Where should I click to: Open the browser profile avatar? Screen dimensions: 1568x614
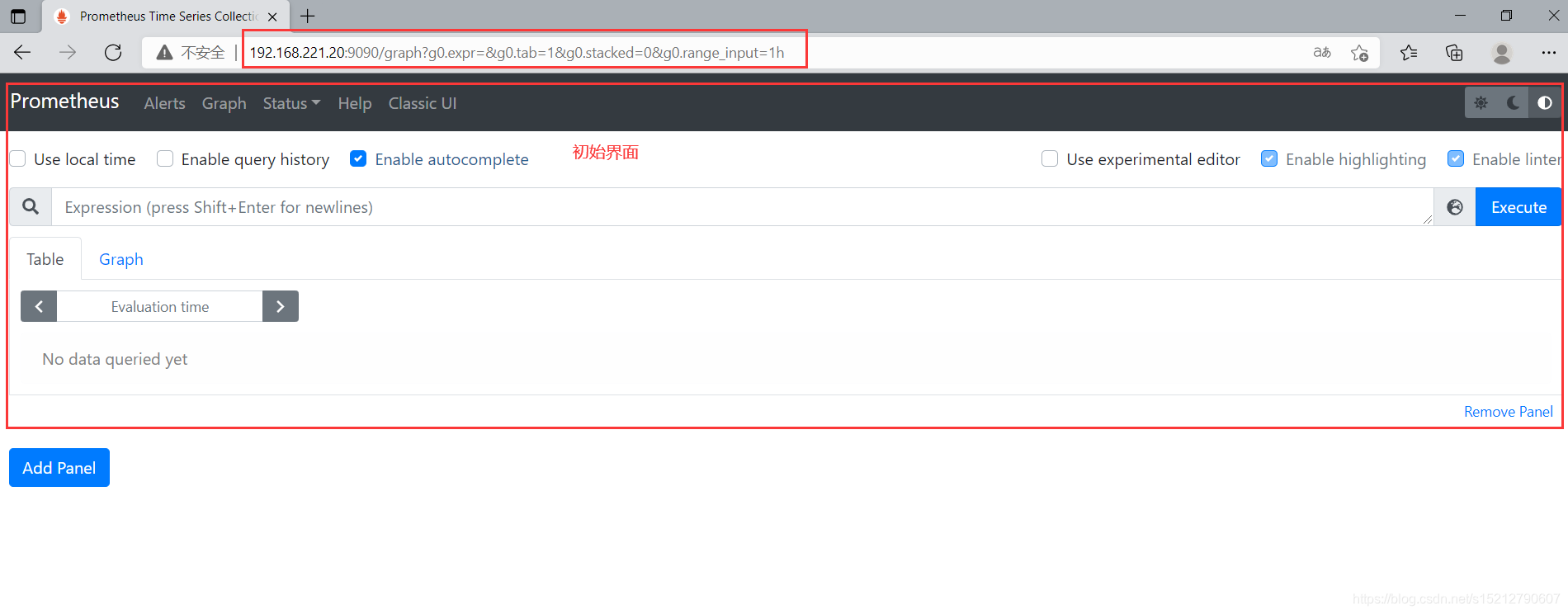(x=1502, y=53)
